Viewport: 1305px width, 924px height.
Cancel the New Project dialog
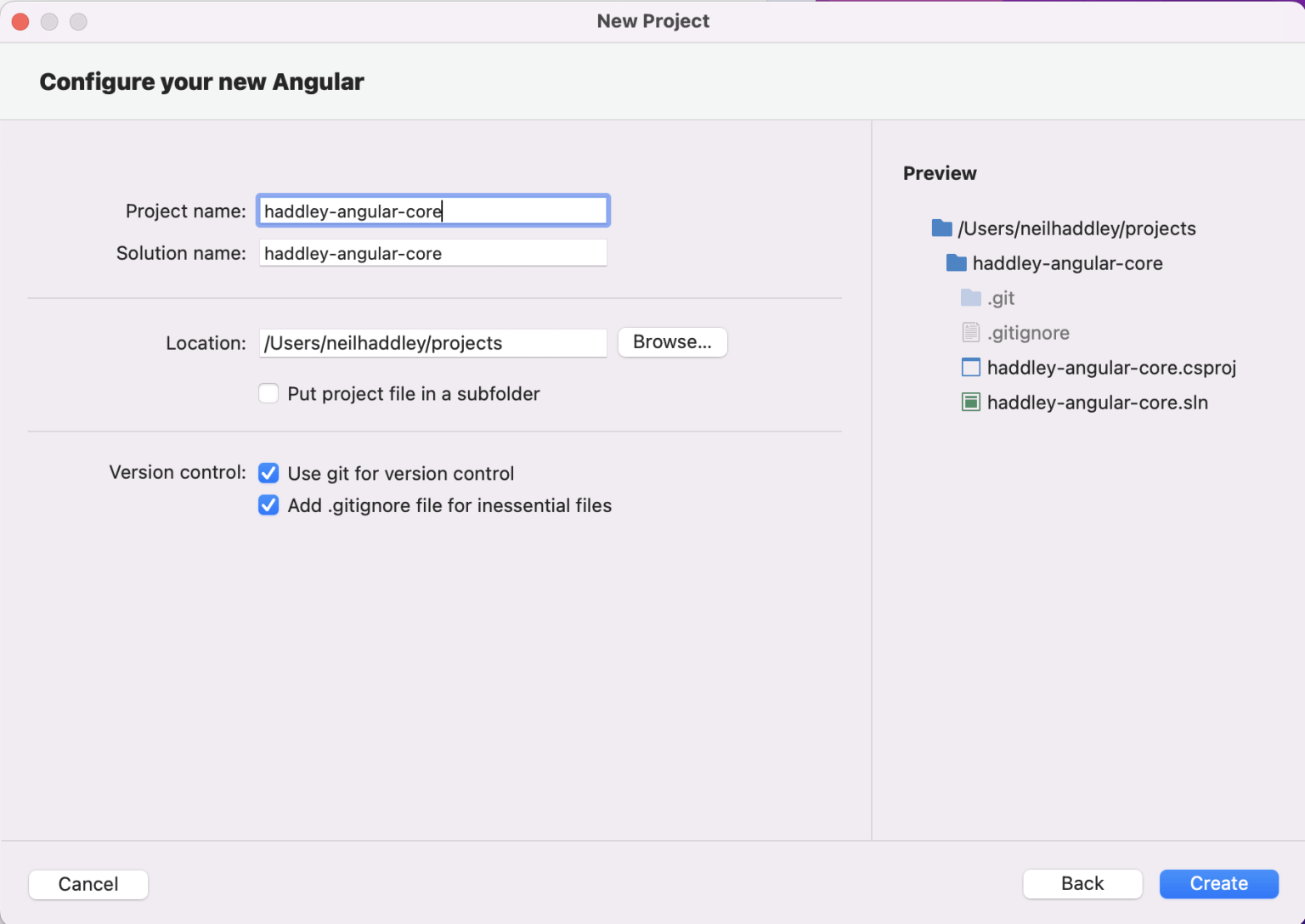pyautogui.click(x=88, y=884)
